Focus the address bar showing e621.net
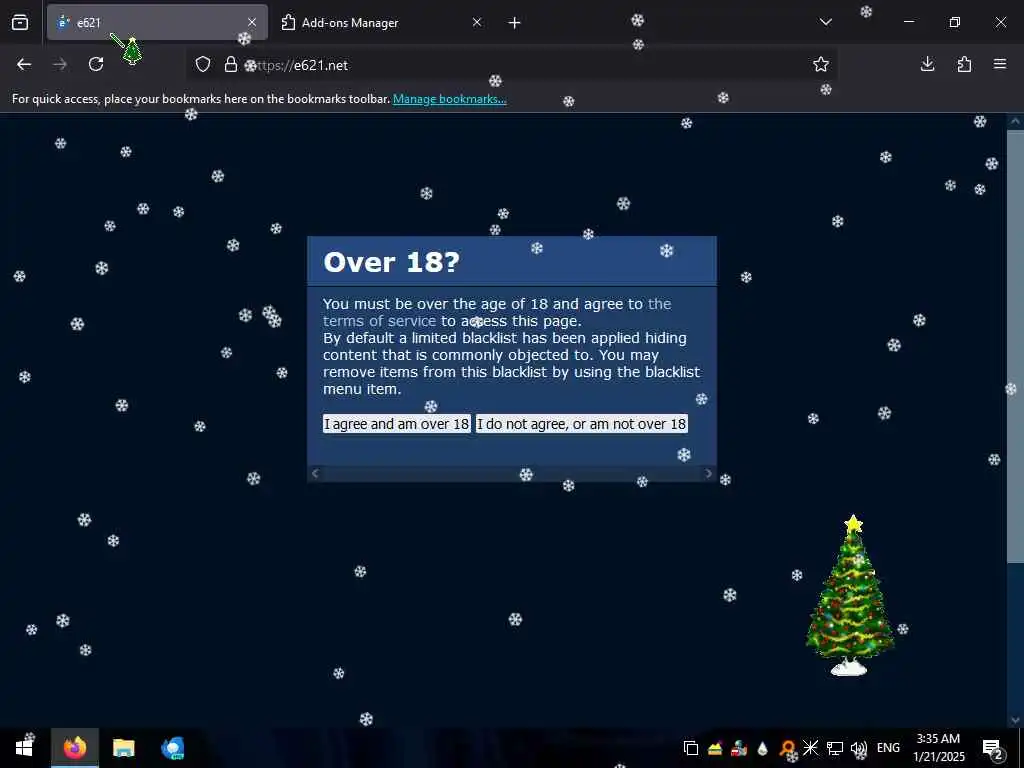 509,65
